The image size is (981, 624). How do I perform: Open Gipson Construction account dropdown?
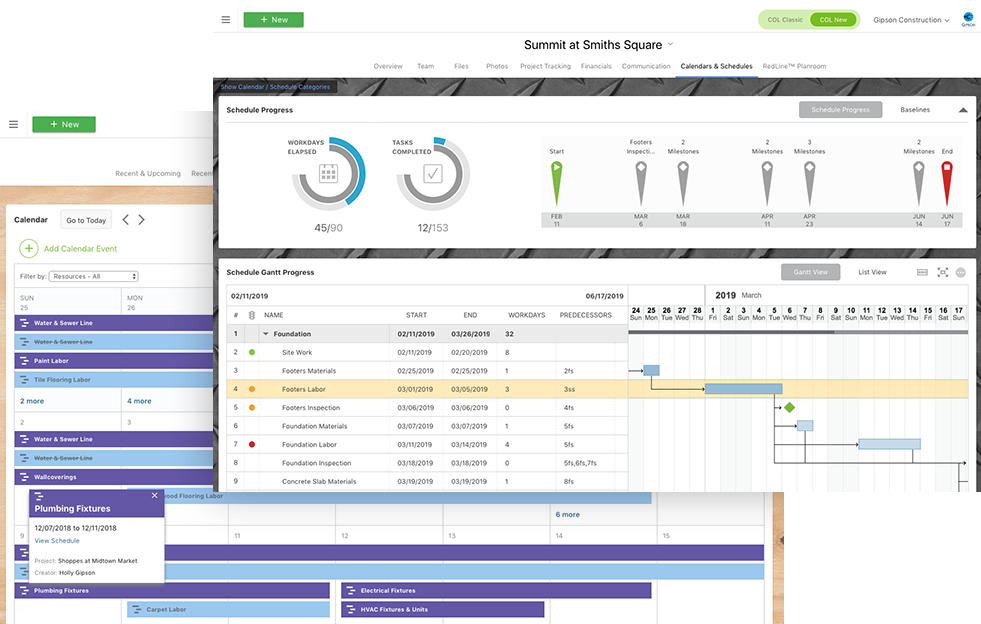click(x=911, y=20)
